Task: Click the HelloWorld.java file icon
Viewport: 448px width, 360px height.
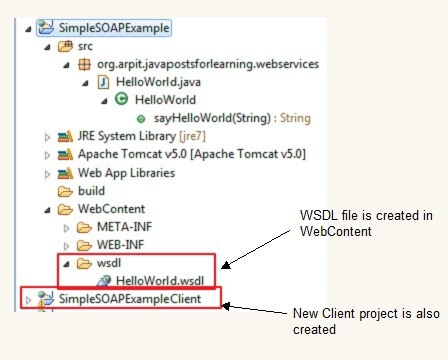Action: click(x=103, y=82)
